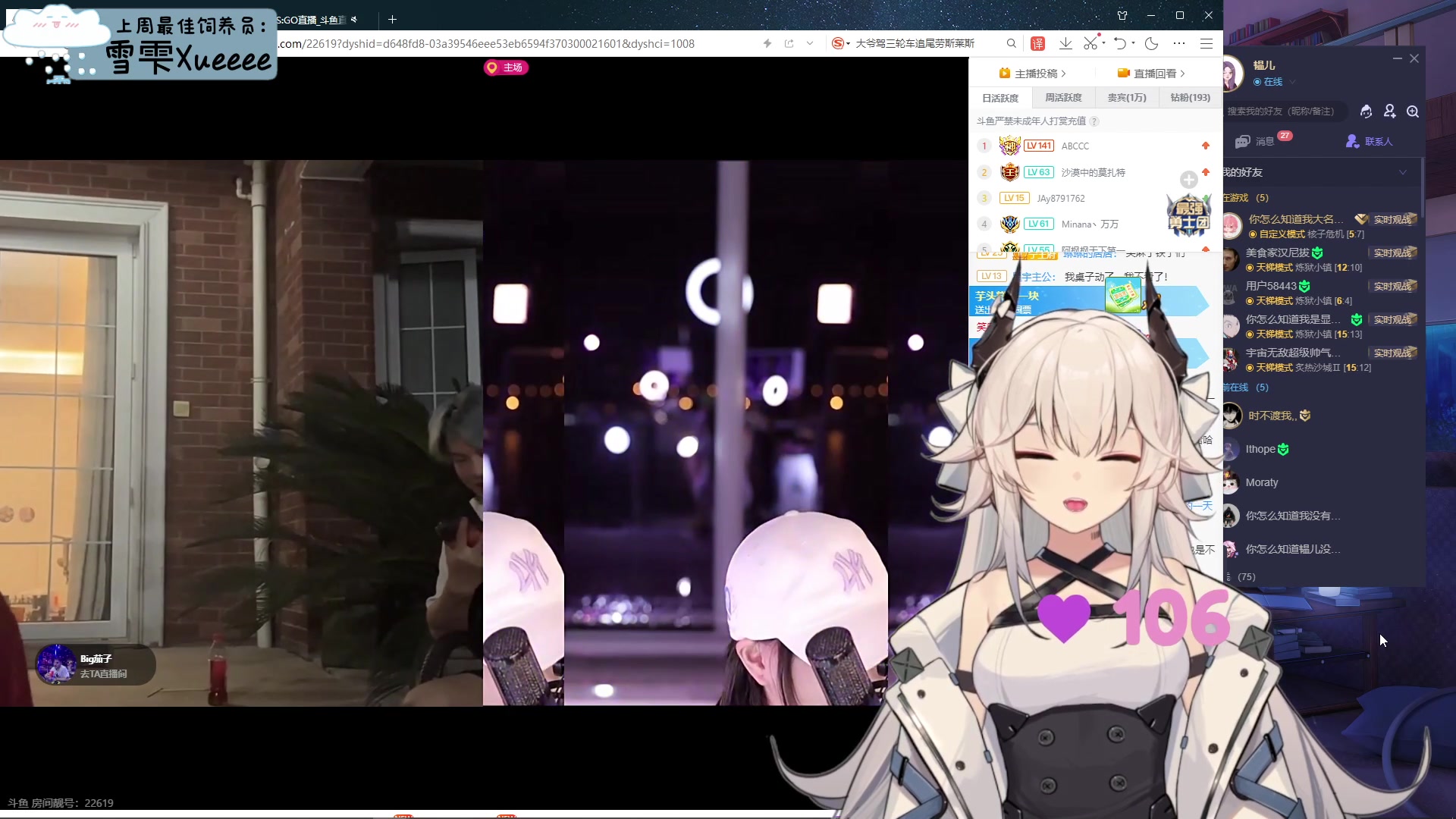Expand the screenshot tool dropdown arrow
Image resolution: width=1456 pixels, height=819 pixels.
[1103, 42]
